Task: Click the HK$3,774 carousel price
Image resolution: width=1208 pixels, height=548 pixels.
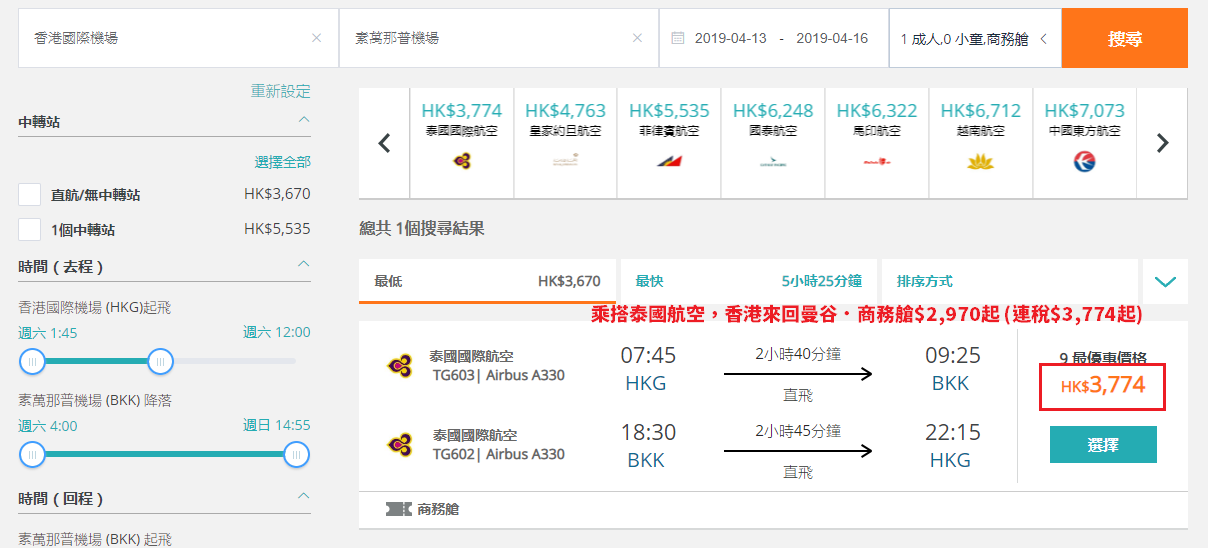Action: click(462, 111)
